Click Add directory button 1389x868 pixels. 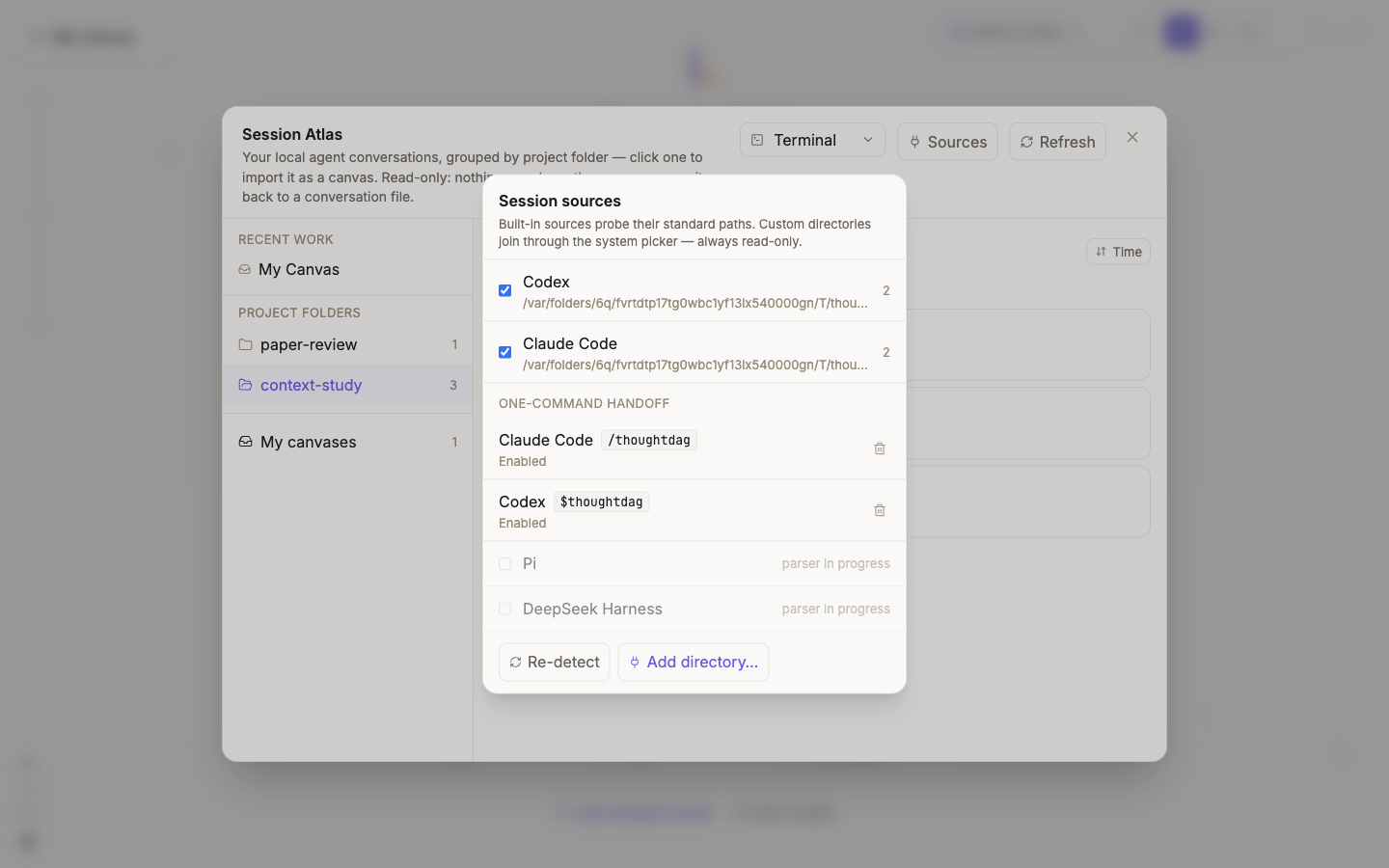pyautogui.click(x=694, y=662)
